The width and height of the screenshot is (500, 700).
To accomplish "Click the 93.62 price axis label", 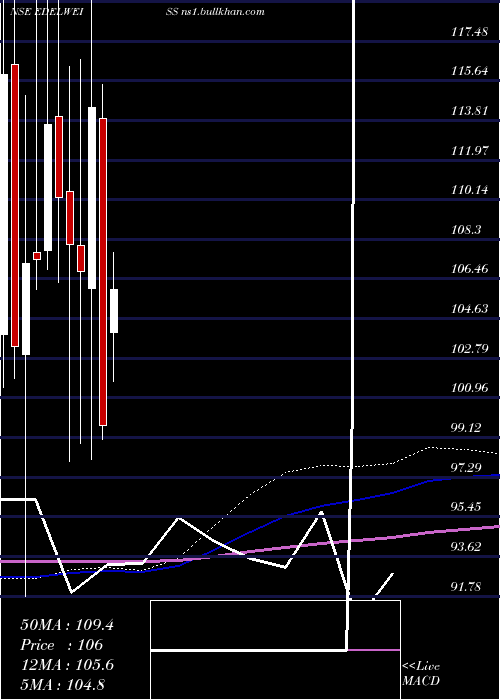I will (x=467, y=546).
